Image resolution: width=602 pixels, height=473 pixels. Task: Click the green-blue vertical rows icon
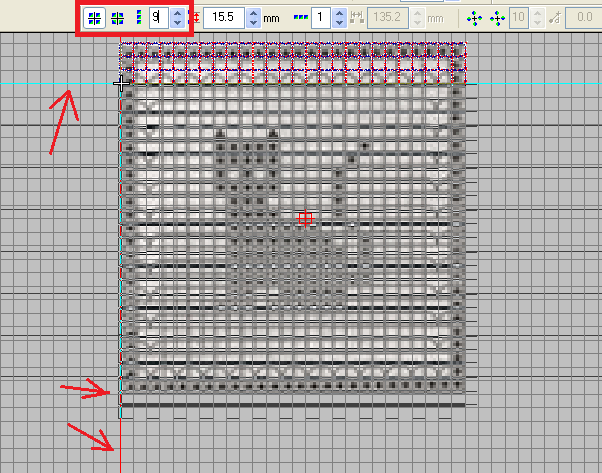[x=139, y=18]
